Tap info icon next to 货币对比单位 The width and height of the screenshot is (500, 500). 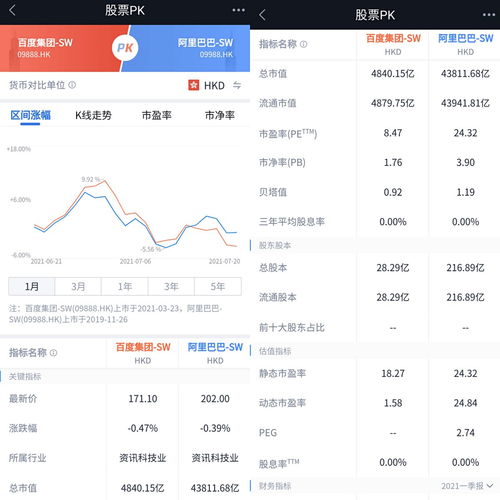coord(72,85)
